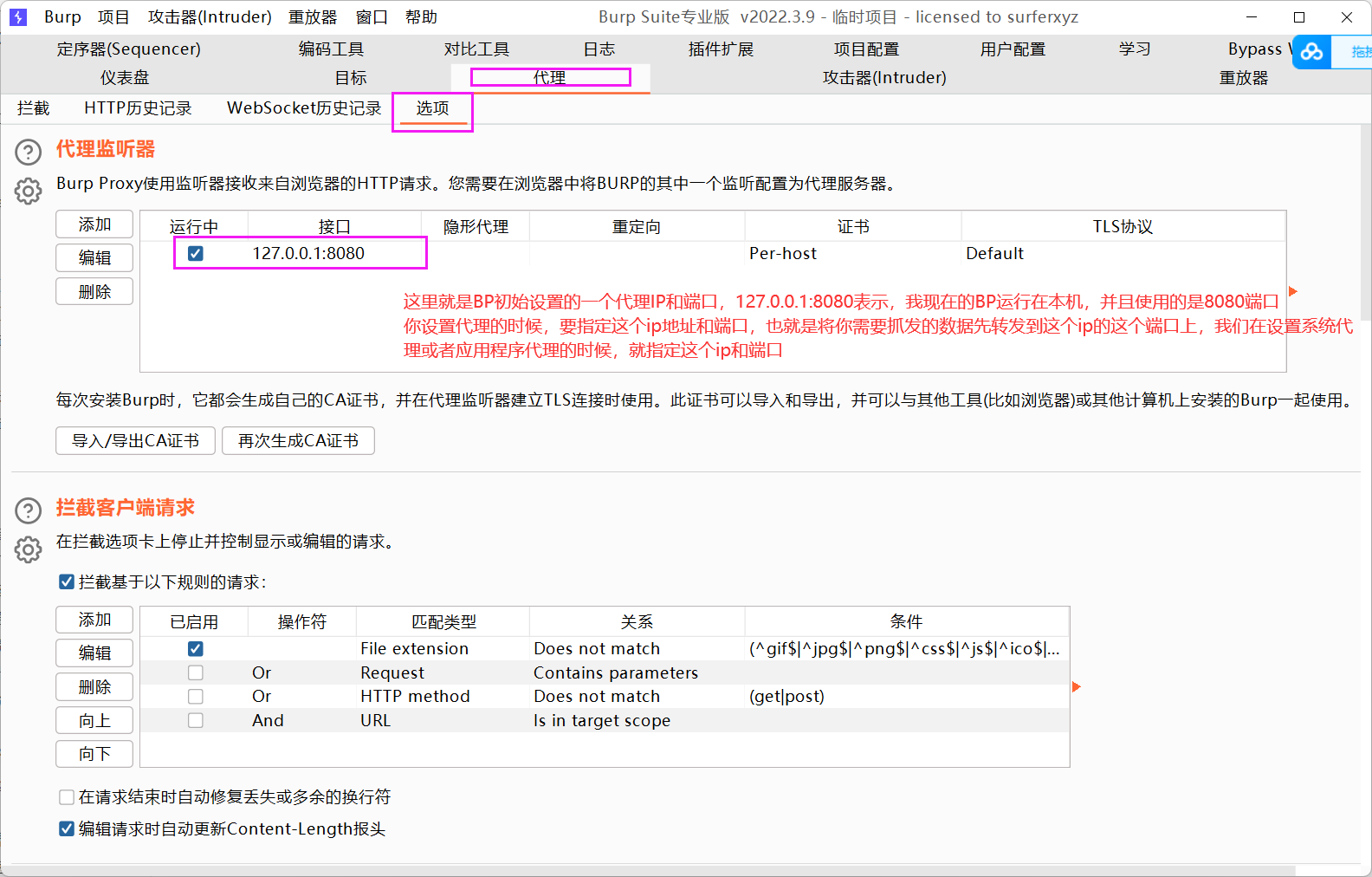Click the orange arrow beside intercept rules table
This screenshot has height=877, width=1372.
tap(1077, 687)
